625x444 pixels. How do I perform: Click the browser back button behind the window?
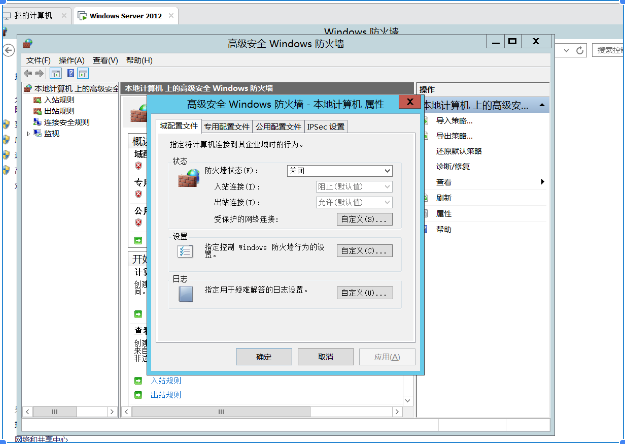point(8,50)
